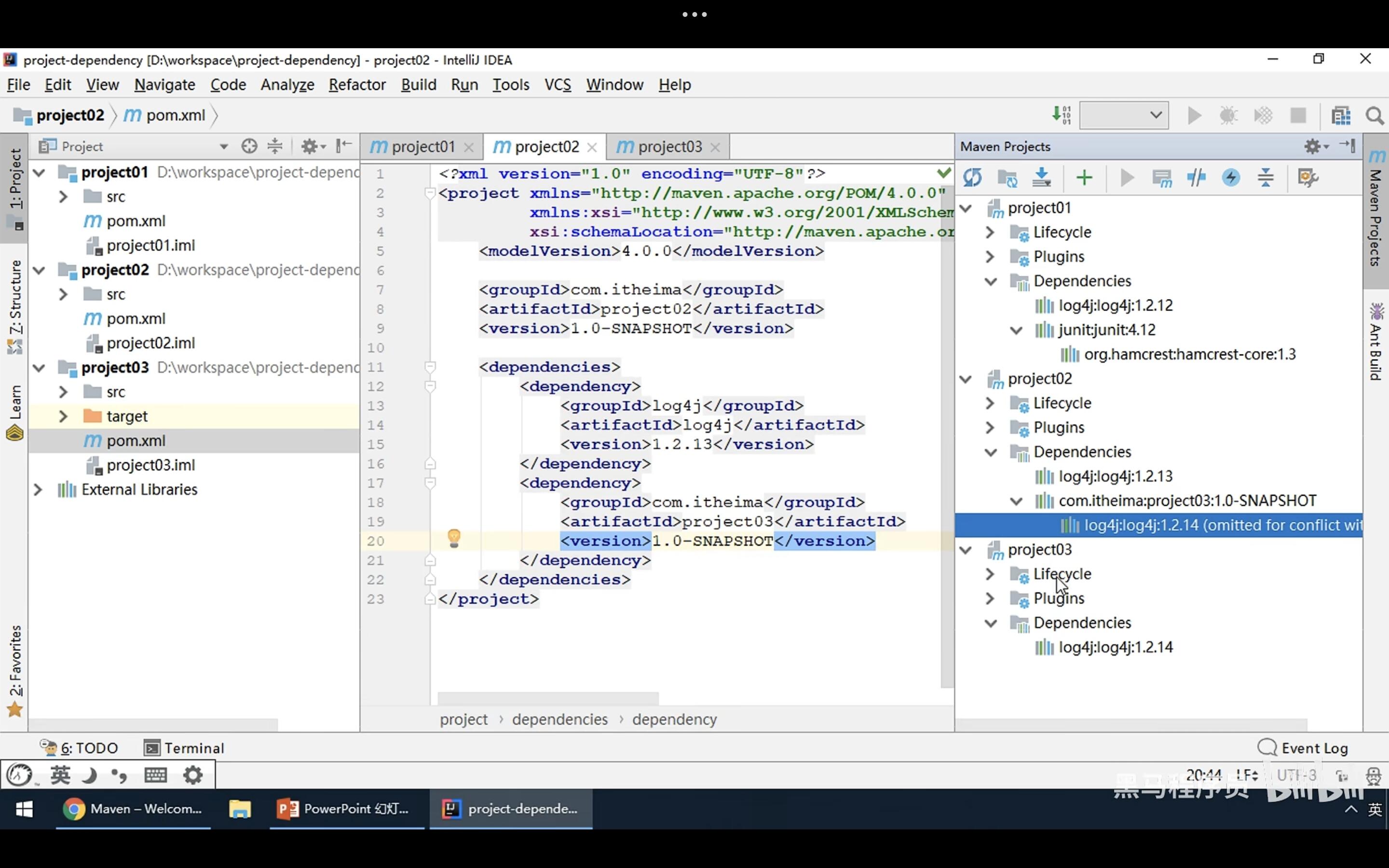Open Maven Settings wrench icon
1389x868 pixels.
tap(1307, 178)
